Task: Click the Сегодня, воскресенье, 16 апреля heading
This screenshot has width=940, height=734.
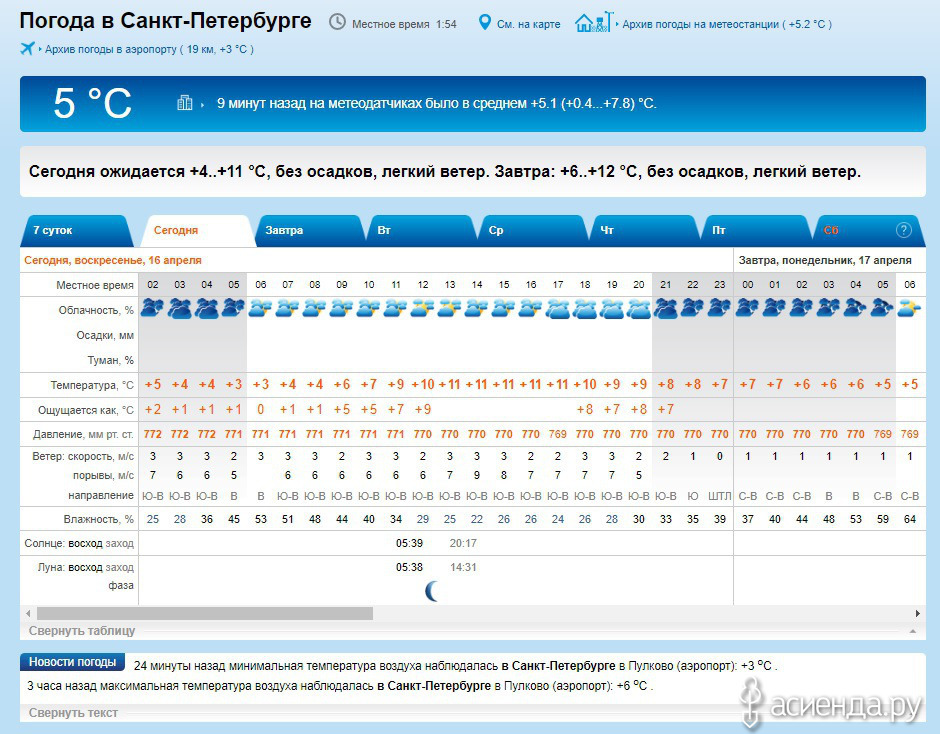Action: coord(113,260)
